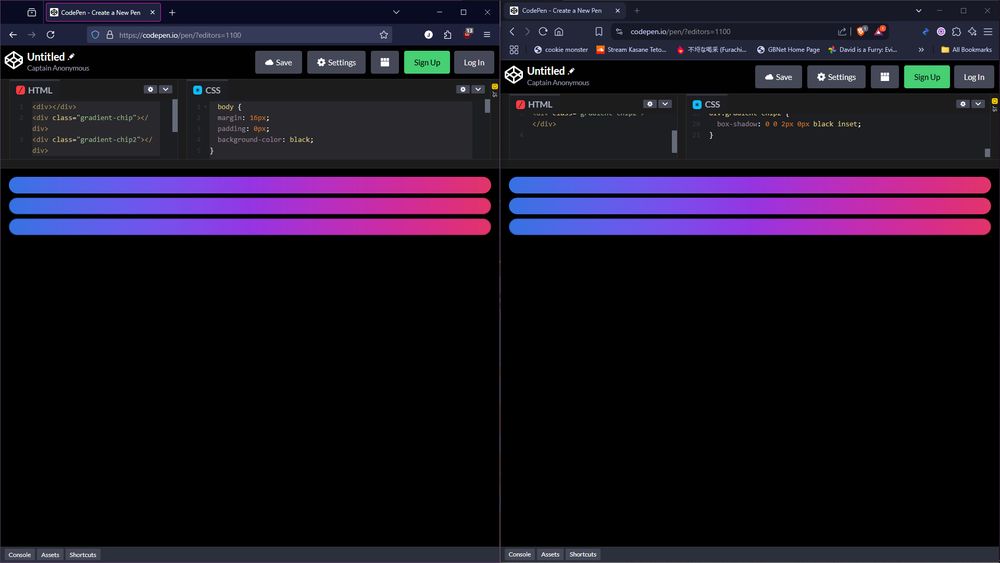Select CodePen tab in Firefox window
This screenshot has height=563, width=1000.
[x=103, y=12]
